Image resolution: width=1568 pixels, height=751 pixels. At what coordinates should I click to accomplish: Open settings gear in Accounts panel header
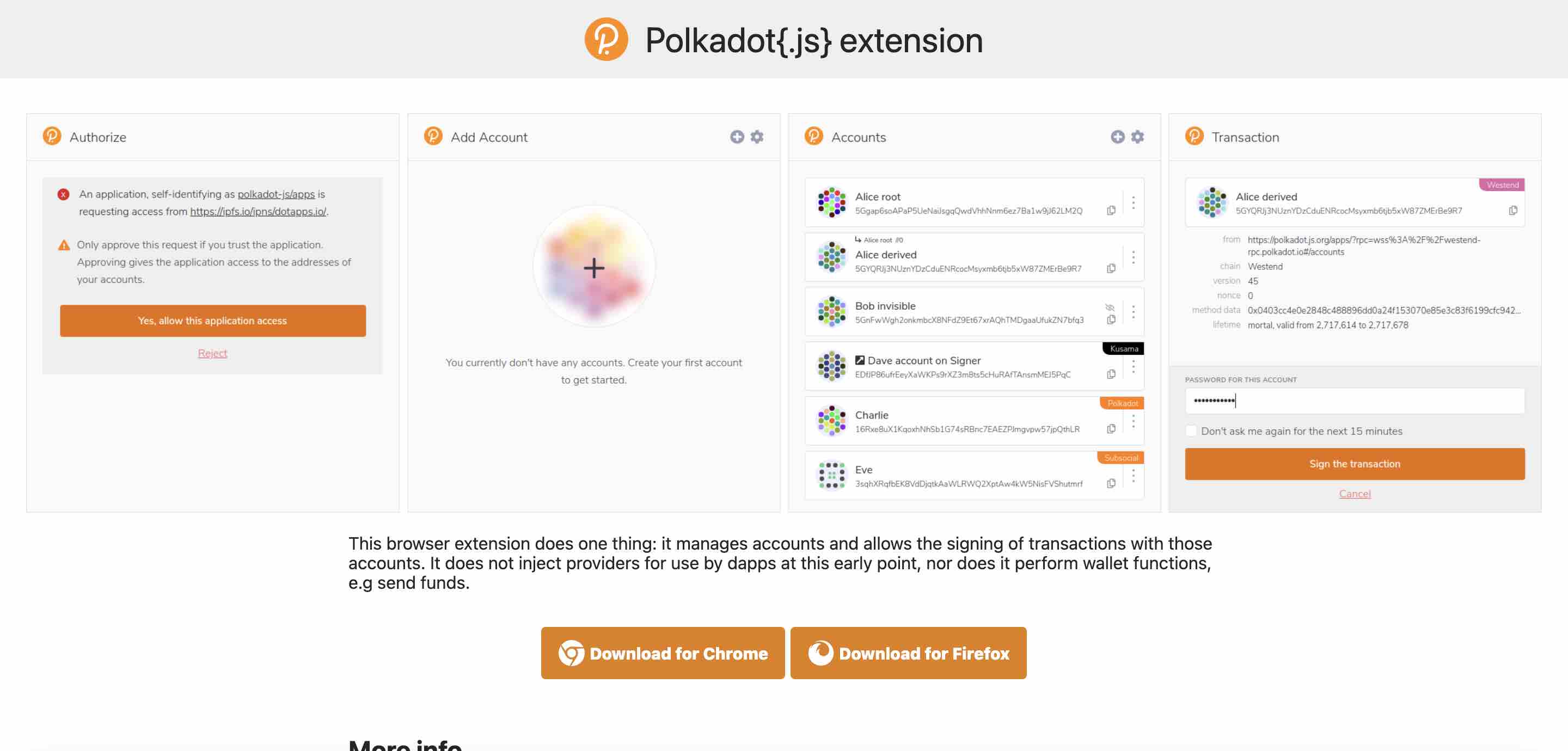pyautogui.click(x=1137, y=137)
